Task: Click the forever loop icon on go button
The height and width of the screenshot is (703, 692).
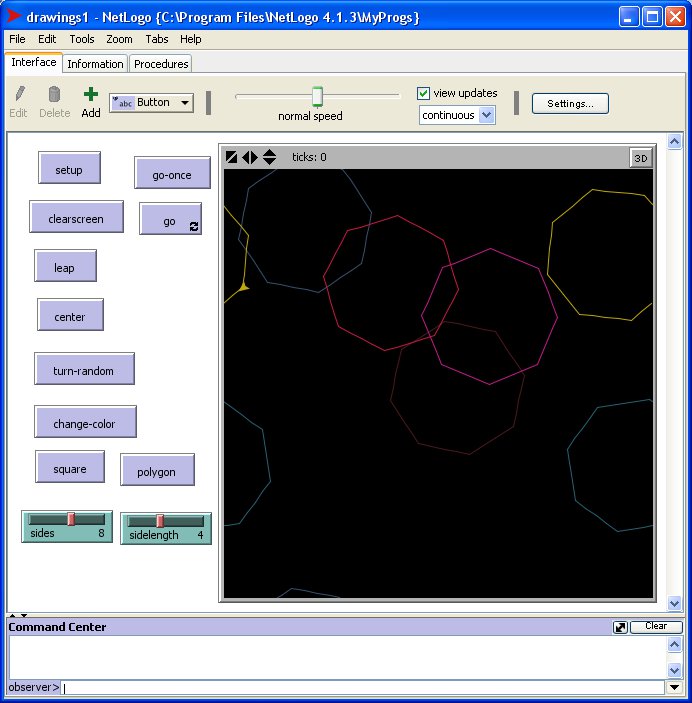Action: click(194, 226)
